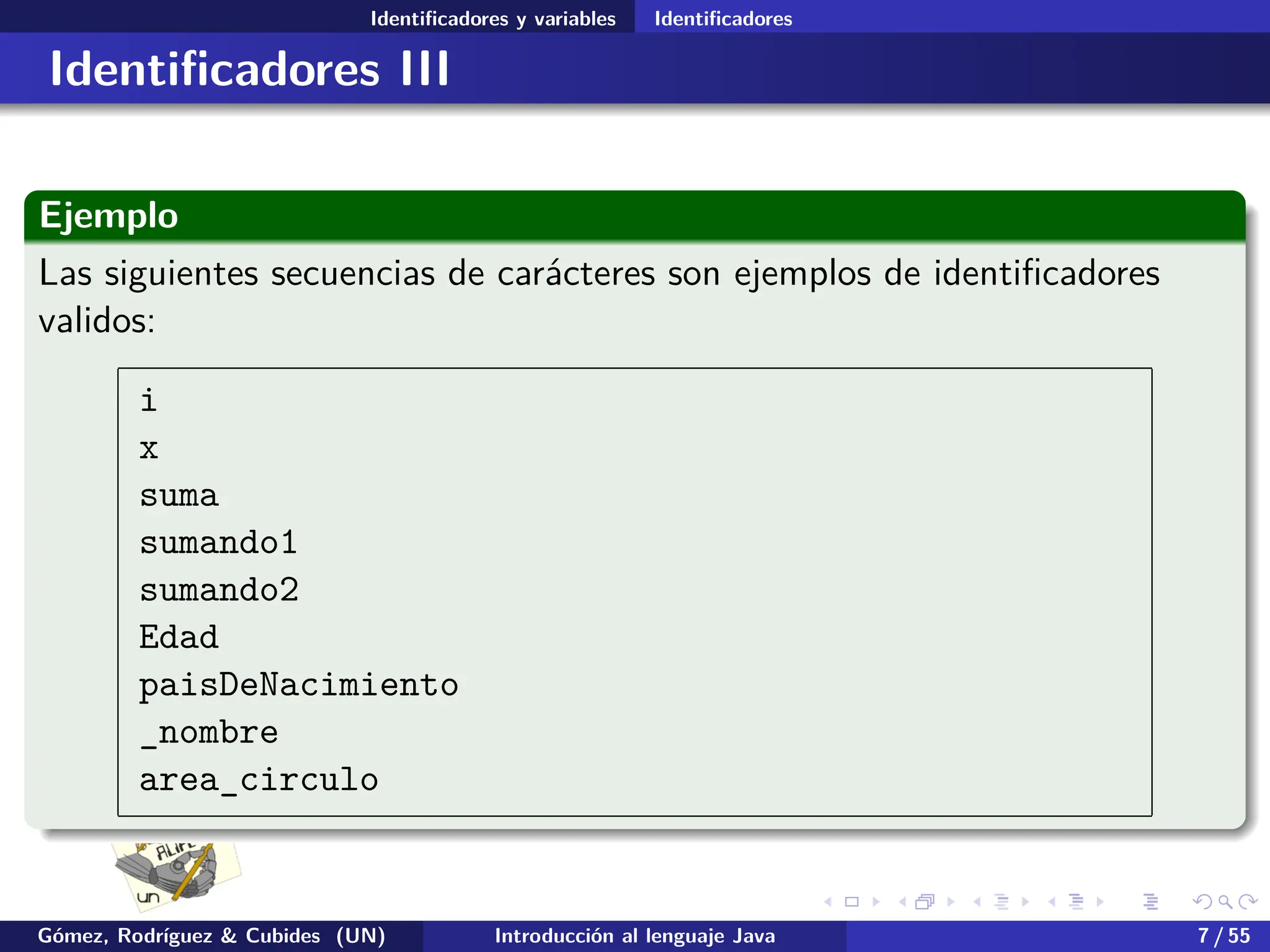Image resolution: width=1270 pixels, height=952 pixels.
Task: Click the presentation outline icon
Action: (1150, 902)
